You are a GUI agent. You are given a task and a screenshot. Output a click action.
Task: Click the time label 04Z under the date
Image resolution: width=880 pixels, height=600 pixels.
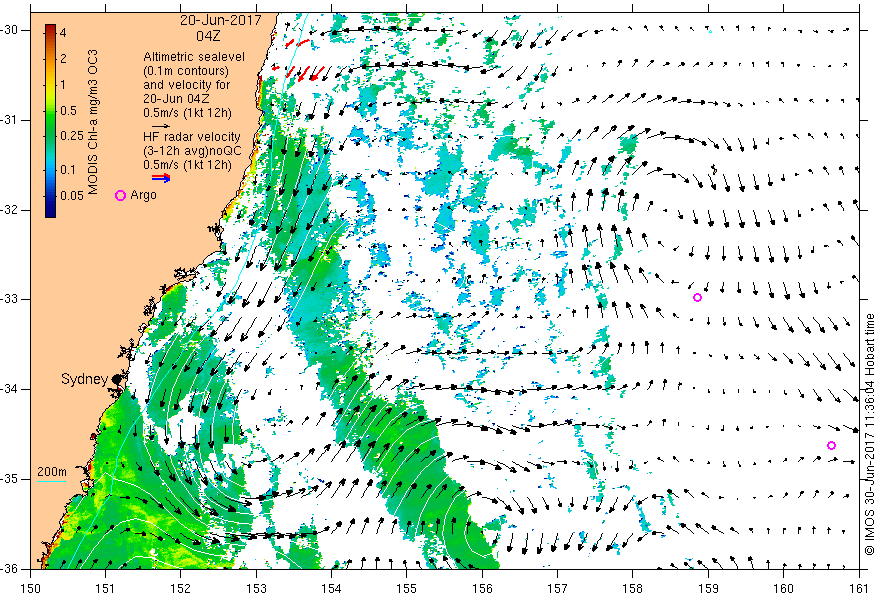(x=208, y=36)
